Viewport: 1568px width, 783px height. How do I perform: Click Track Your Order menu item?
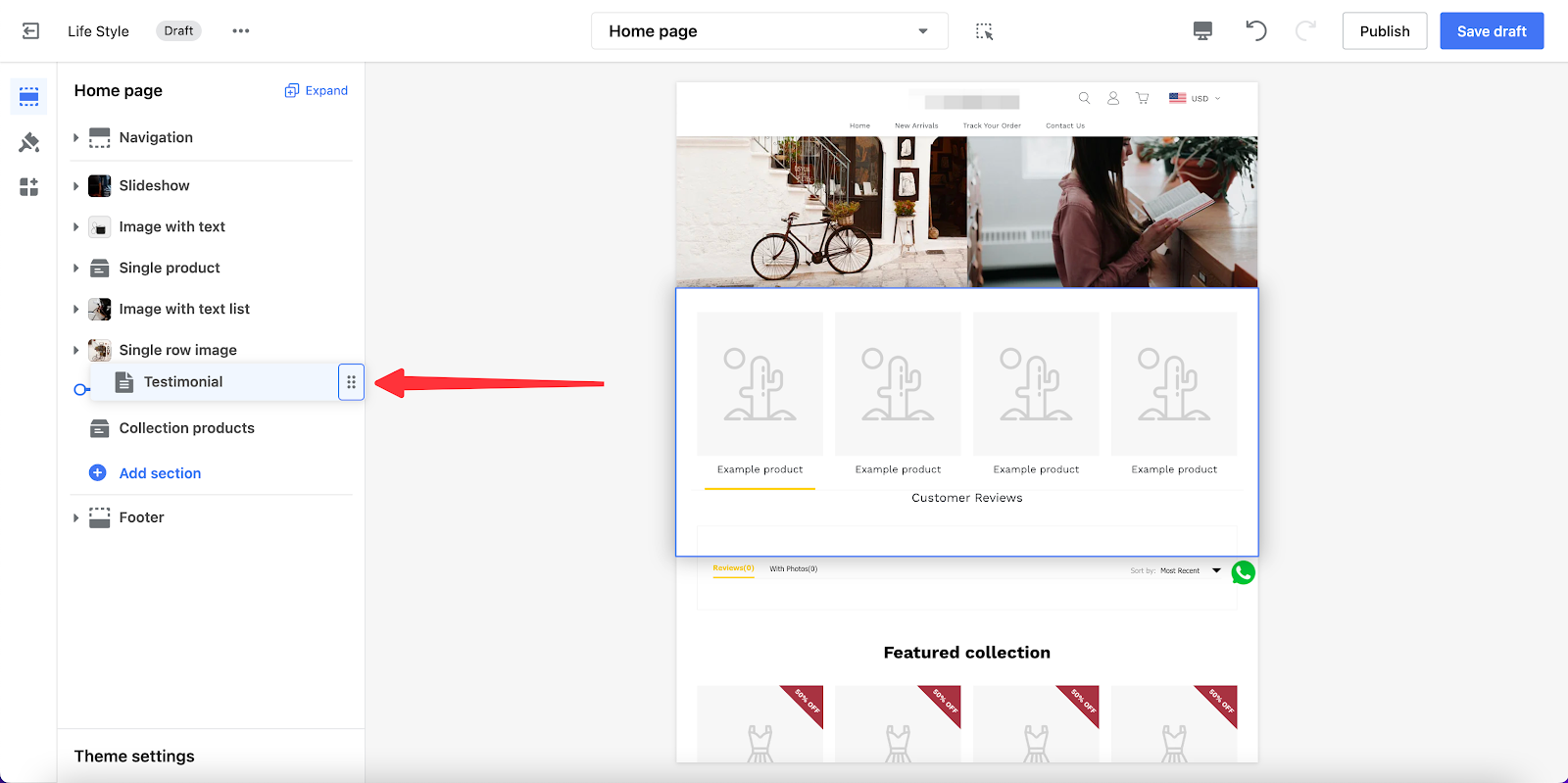992,125
